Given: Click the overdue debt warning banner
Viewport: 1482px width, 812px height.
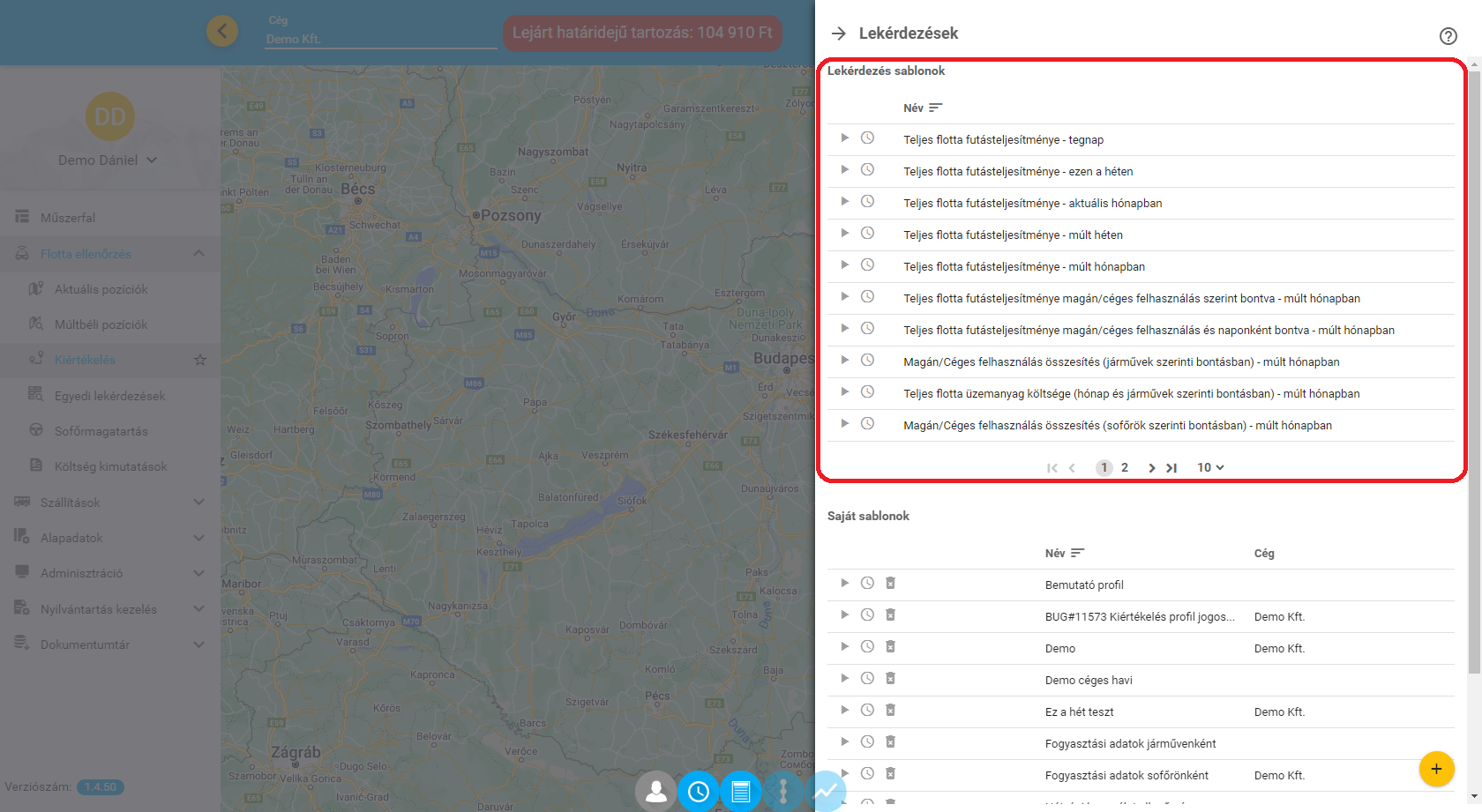Looking at the screenshot, I should pyautogui.click(x=641, y=34).
